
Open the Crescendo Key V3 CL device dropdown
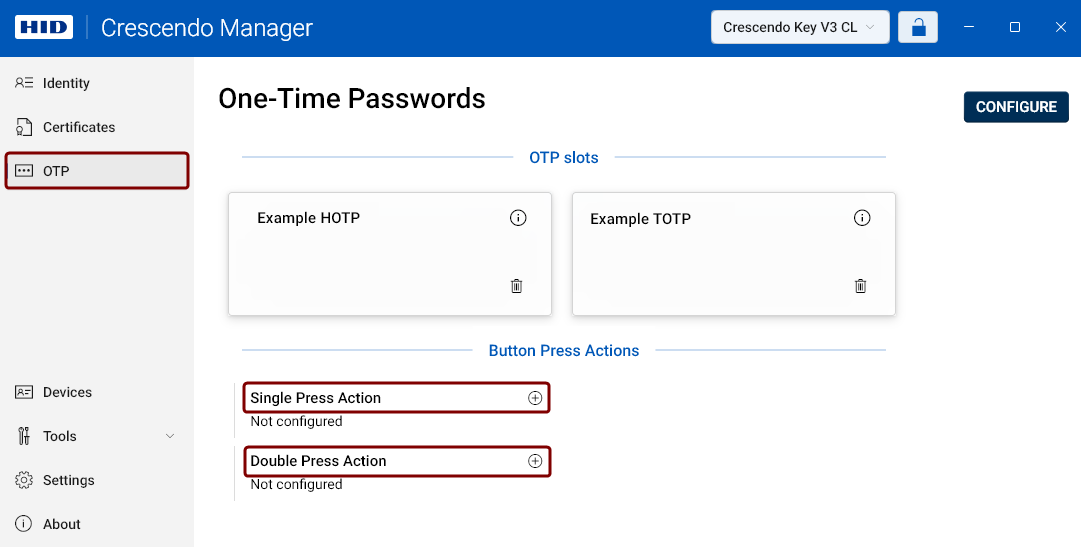pyautogui.click(x=800, y=28)
